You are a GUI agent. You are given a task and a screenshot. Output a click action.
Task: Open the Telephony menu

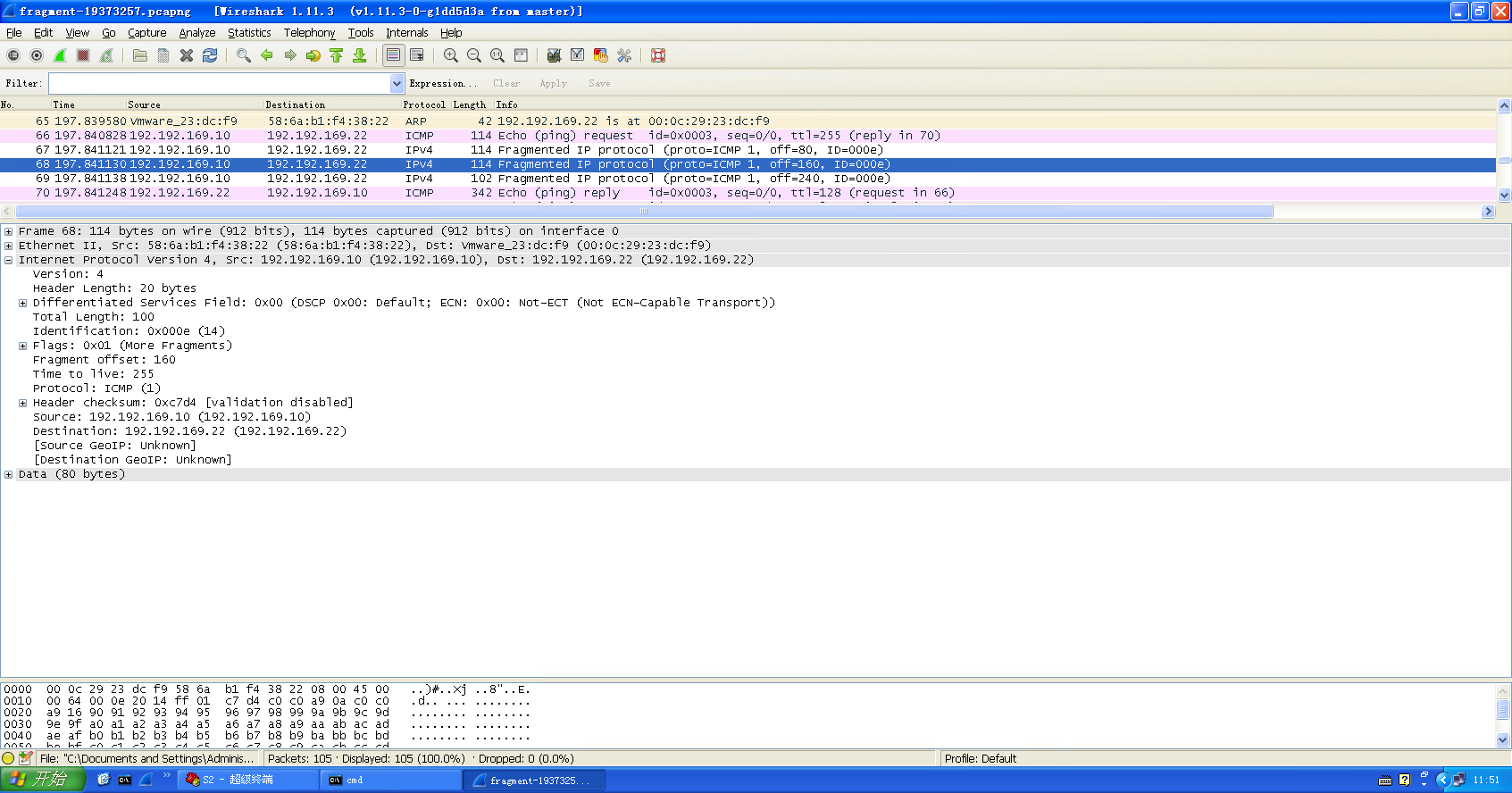click(x=310, y=33)
